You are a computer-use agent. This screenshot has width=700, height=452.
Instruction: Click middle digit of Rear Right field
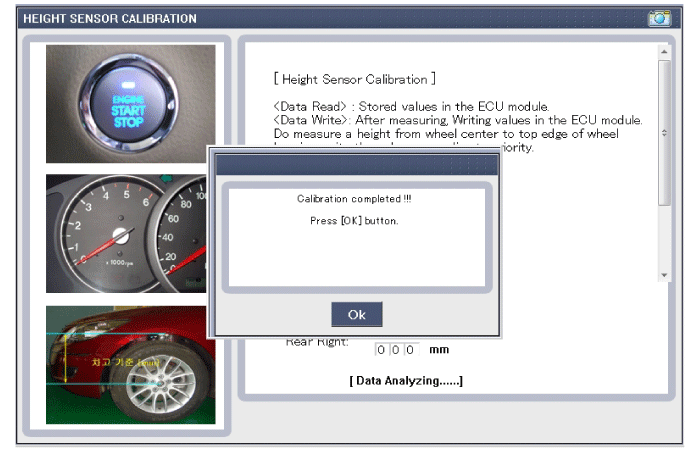395,350
